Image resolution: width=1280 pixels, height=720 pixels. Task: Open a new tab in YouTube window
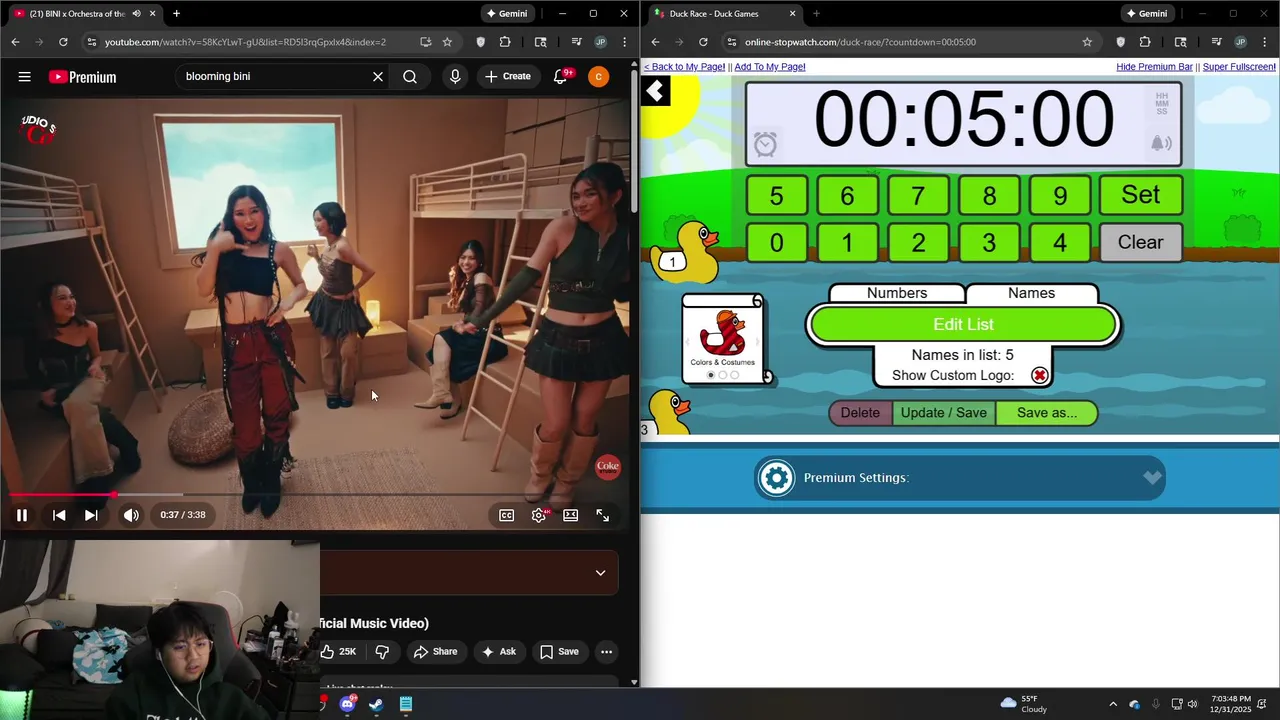click(176, 14)
